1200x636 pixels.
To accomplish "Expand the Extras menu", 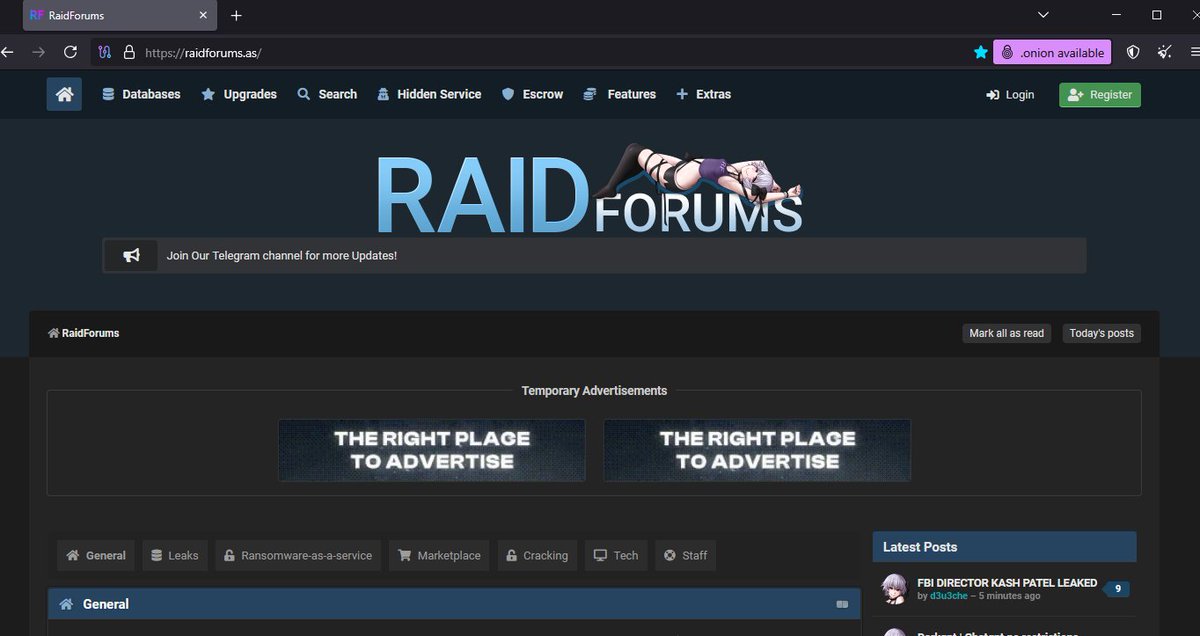I will [703, 94].
